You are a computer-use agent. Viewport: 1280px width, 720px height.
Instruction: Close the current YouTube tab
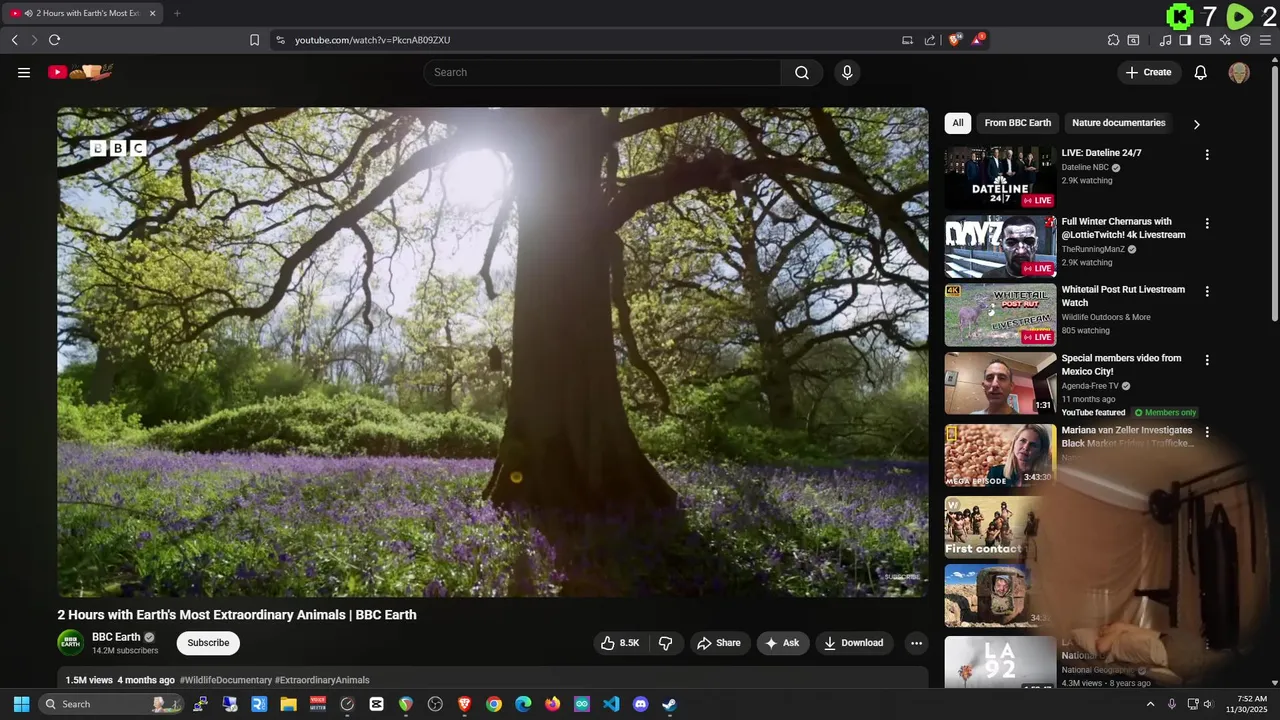[x=152, y=13]
